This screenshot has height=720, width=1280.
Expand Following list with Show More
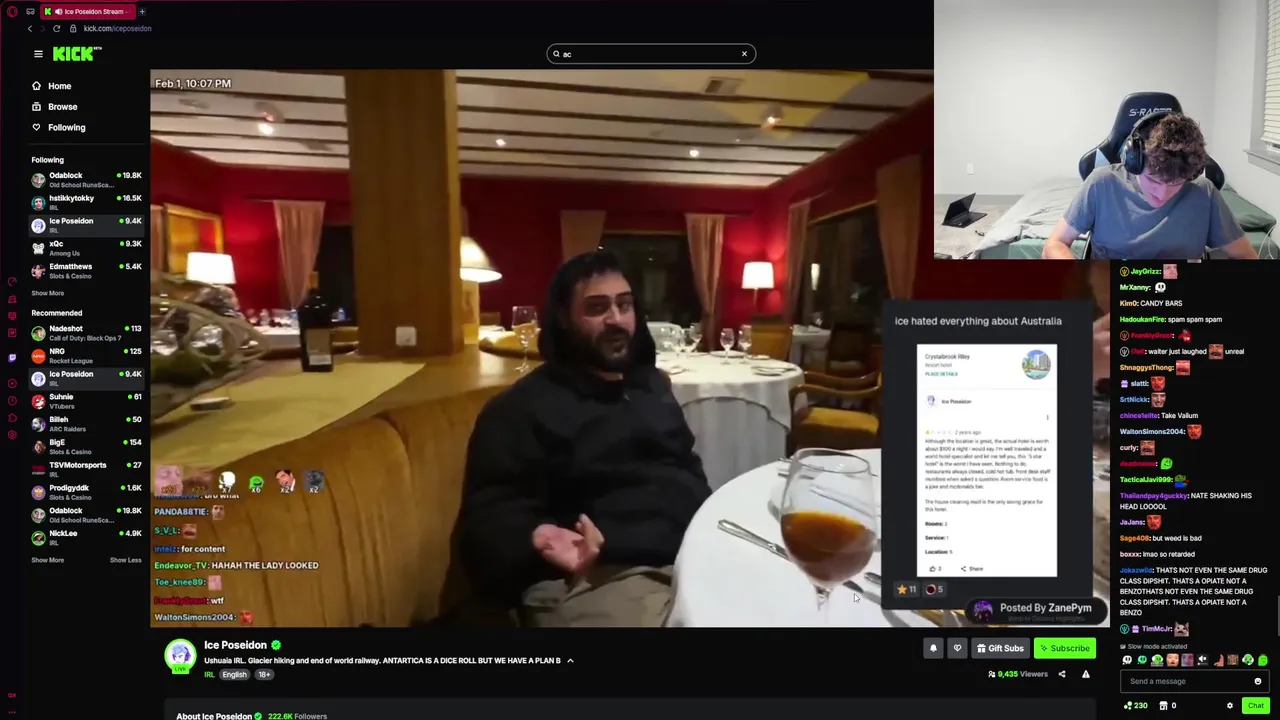[x=47, y=293]
